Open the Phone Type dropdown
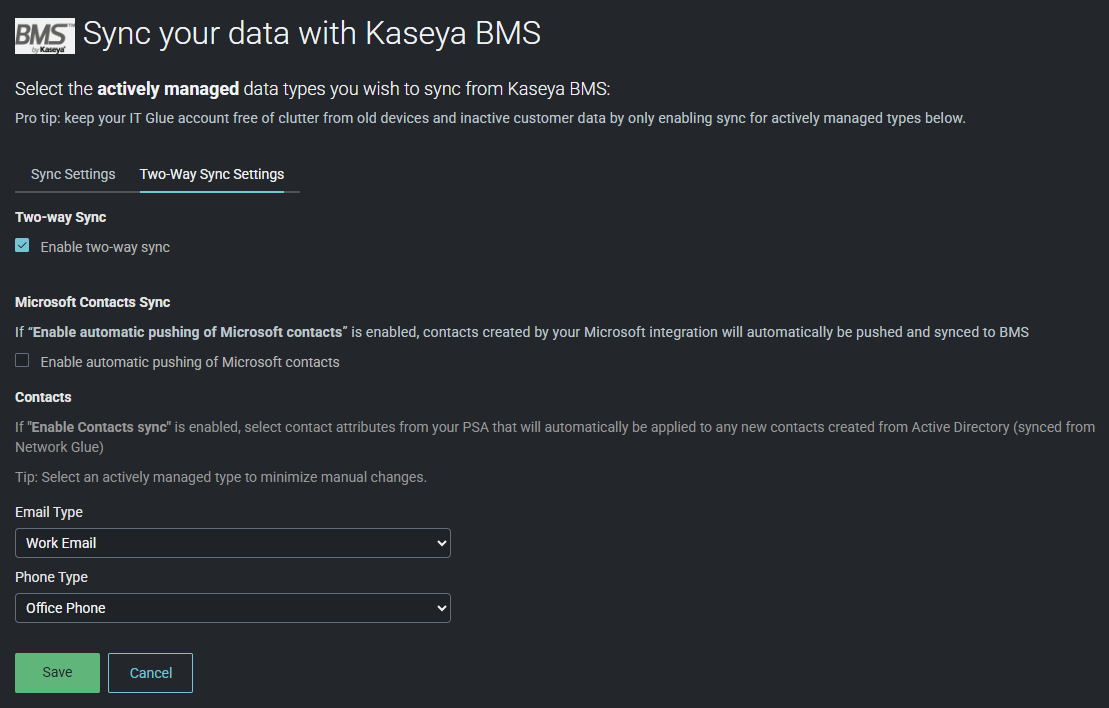 (233, 608)
